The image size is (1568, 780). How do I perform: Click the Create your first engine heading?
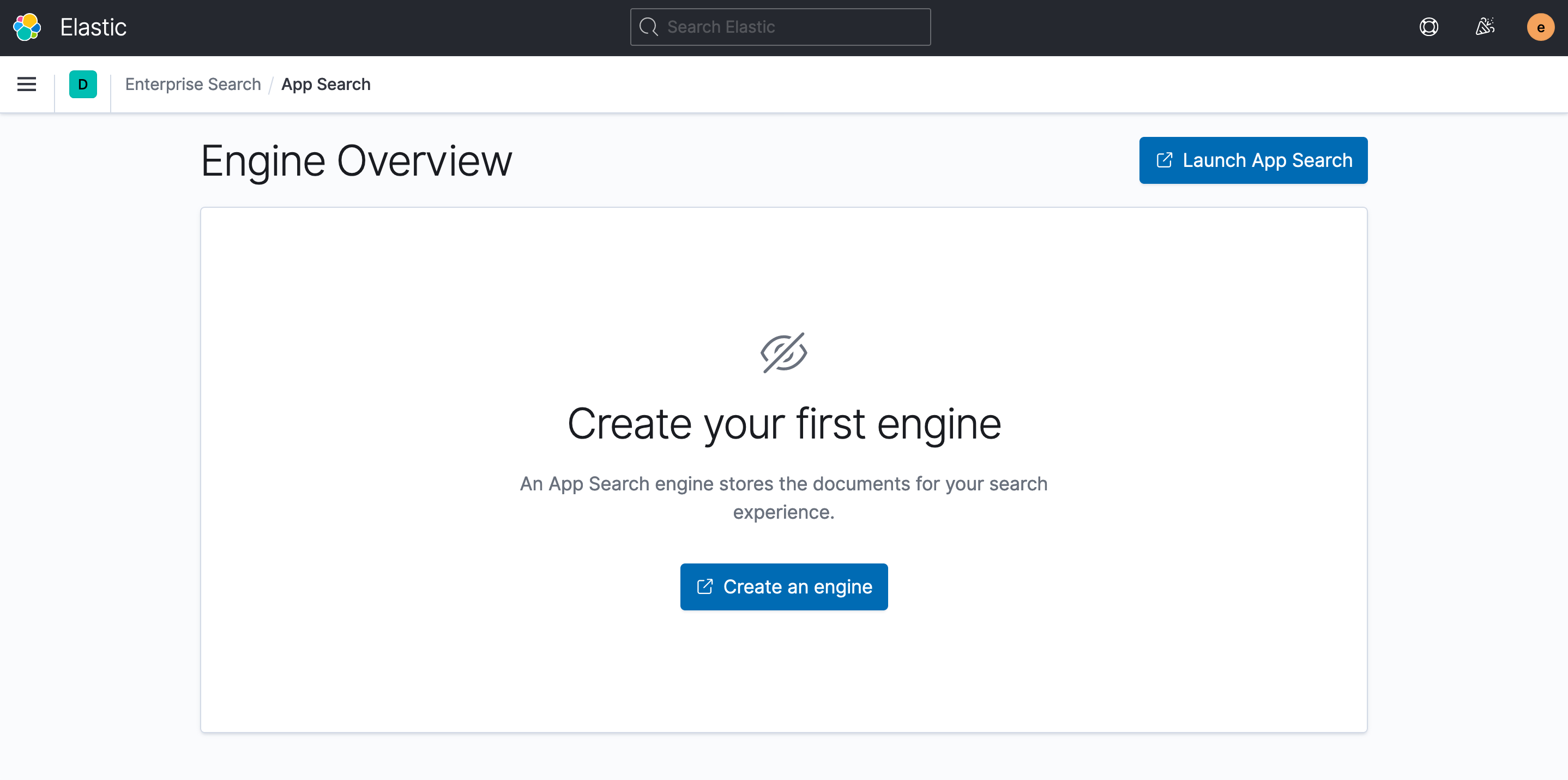tap(784, 424)
